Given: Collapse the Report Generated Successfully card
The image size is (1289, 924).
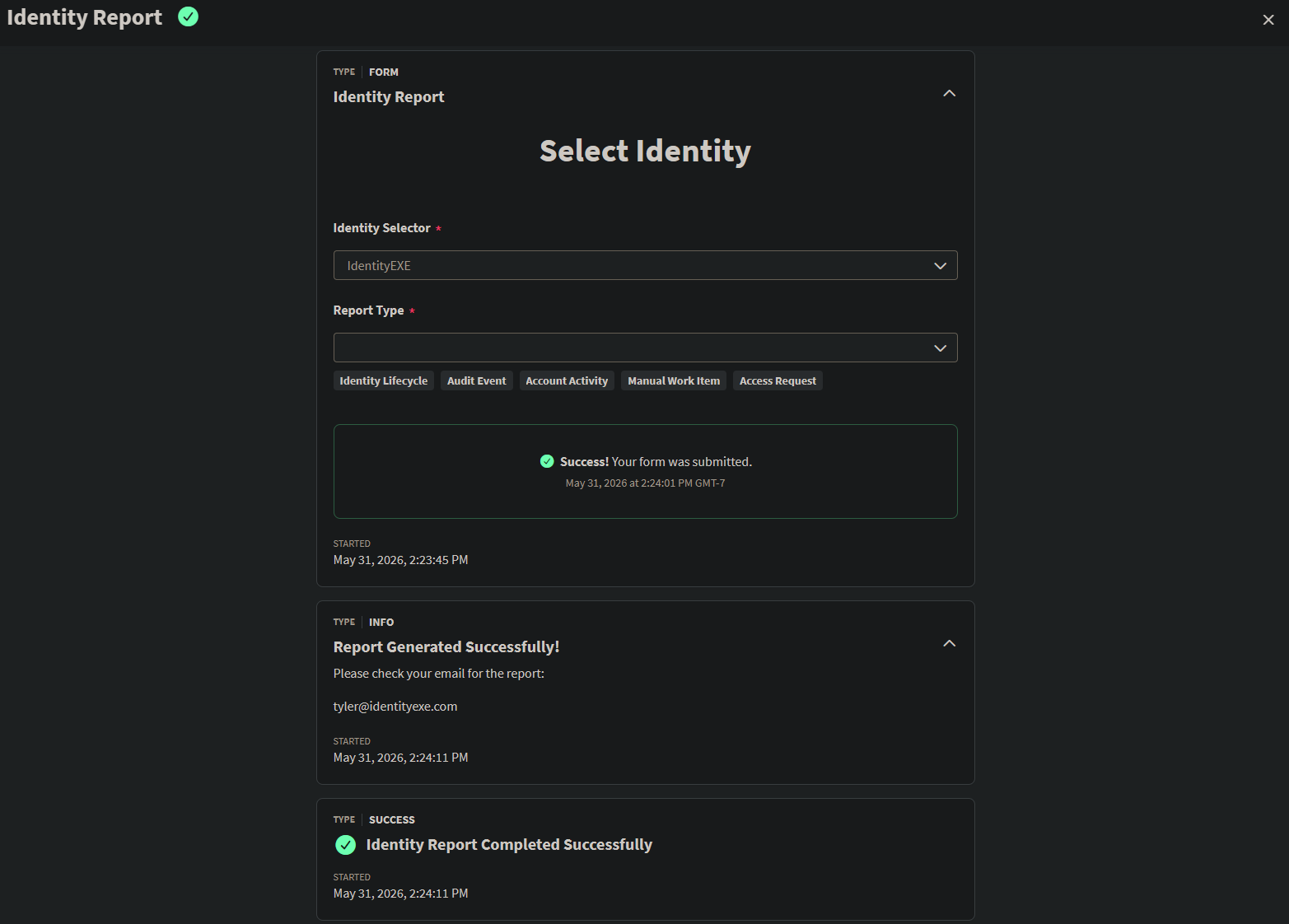Looking at the screenshot, I should click(949, 643).
